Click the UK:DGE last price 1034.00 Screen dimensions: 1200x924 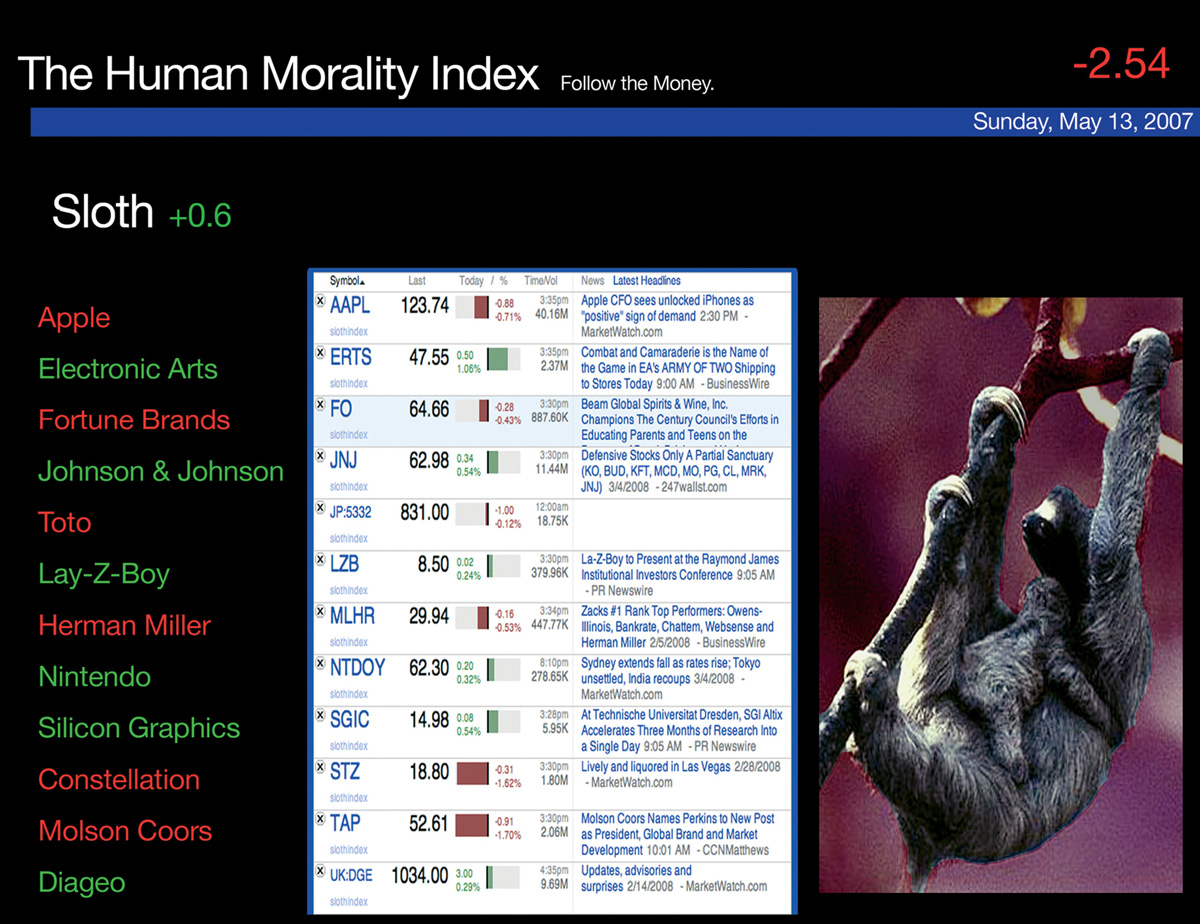click(x=420, y=876)
